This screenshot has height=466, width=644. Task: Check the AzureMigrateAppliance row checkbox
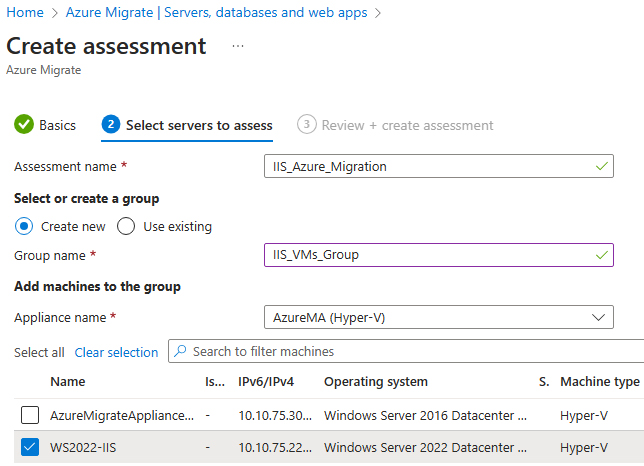tap(30, 415)
